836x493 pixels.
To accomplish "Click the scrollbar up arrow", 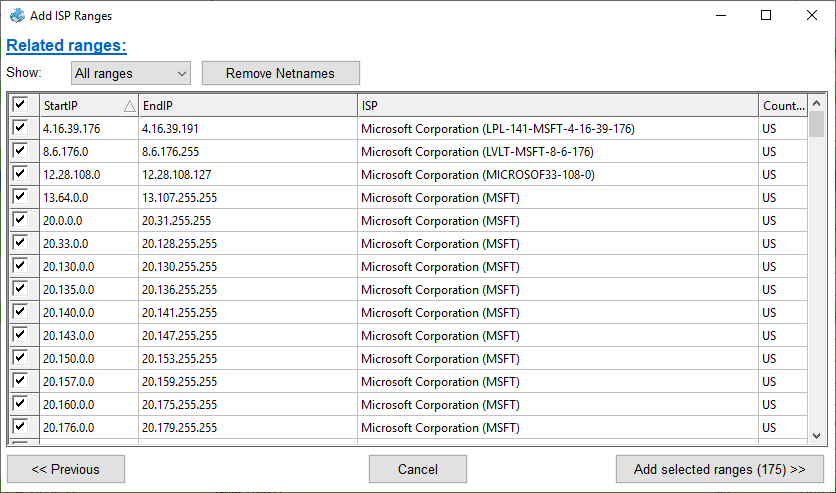I will pos(816,103).
